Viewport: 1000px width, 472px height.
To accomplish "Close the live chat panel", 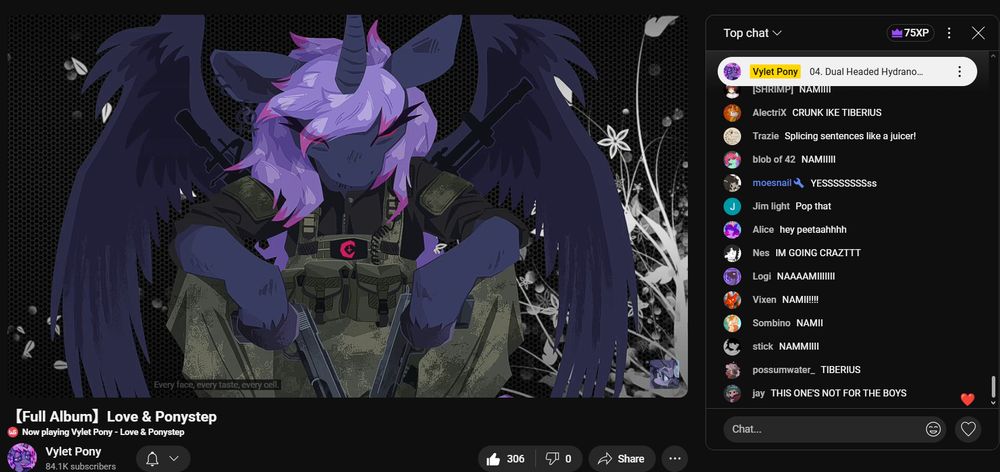I will click(x=978, y=33).
